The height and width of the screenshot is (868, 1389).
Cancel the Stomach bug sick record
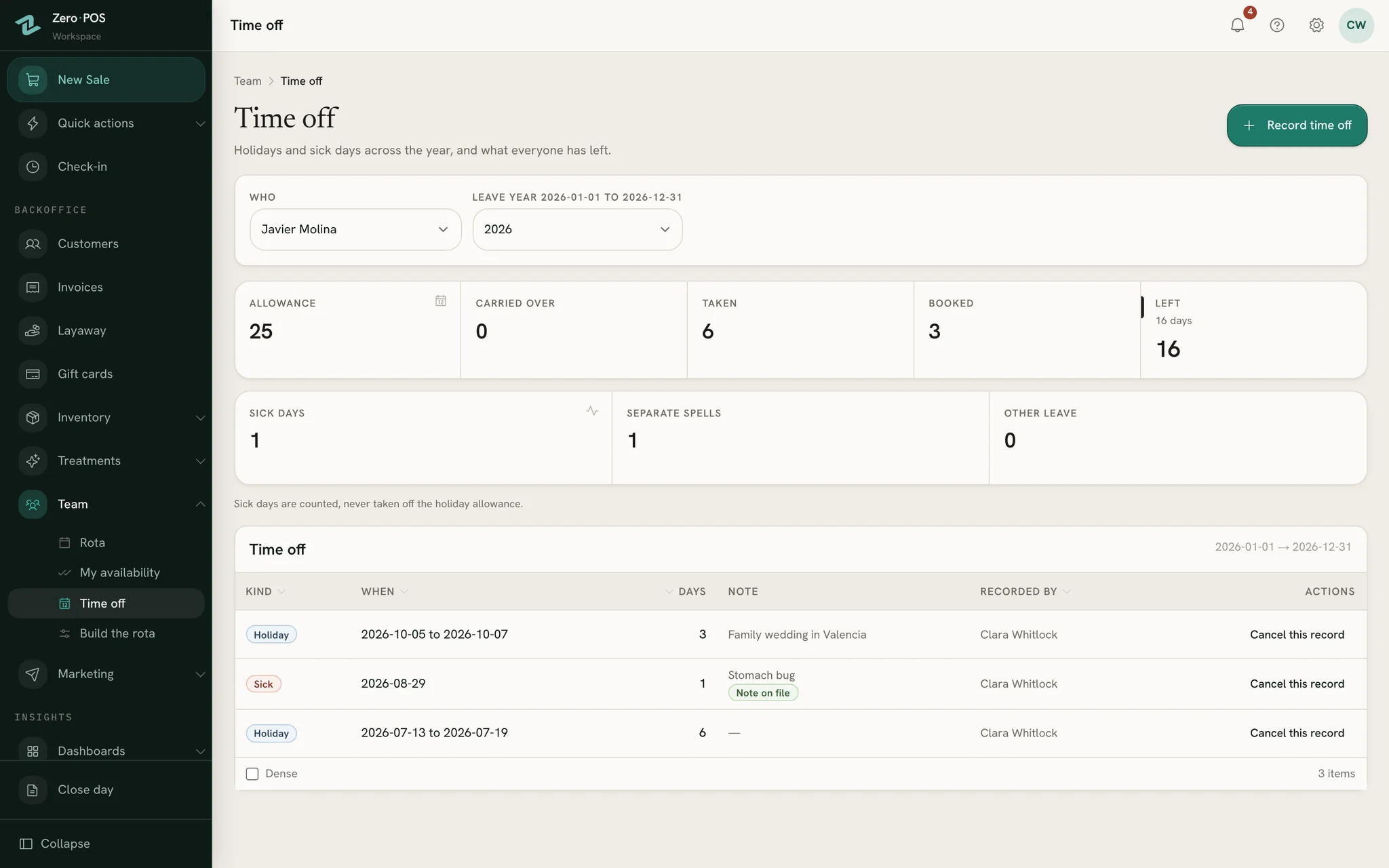tap(1297, 684)
